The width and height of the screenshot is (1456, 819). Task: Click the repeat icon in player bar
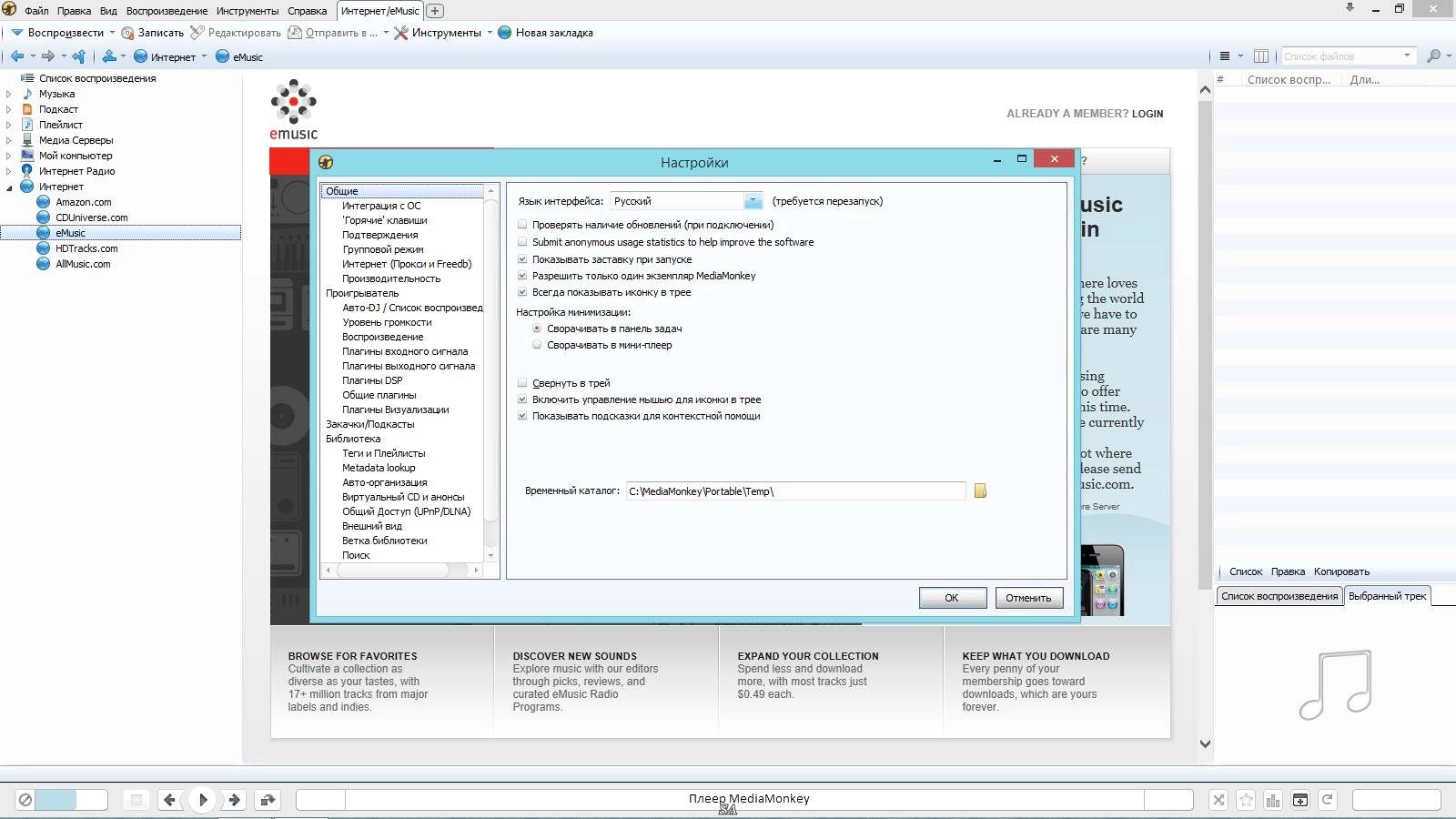[x=1328, y=800]
